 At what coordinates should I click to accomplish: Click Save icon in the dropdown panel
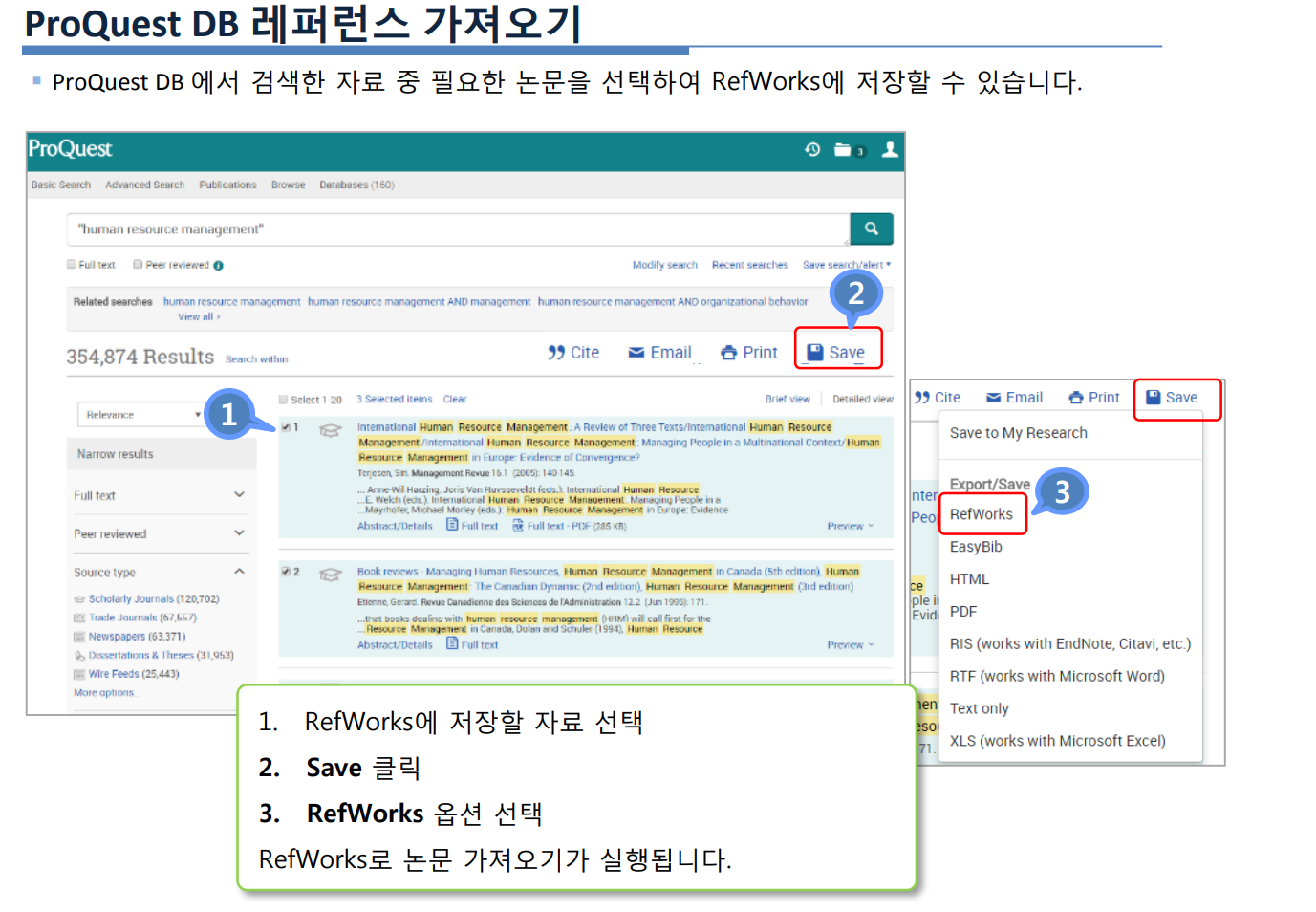point(1154,398)
